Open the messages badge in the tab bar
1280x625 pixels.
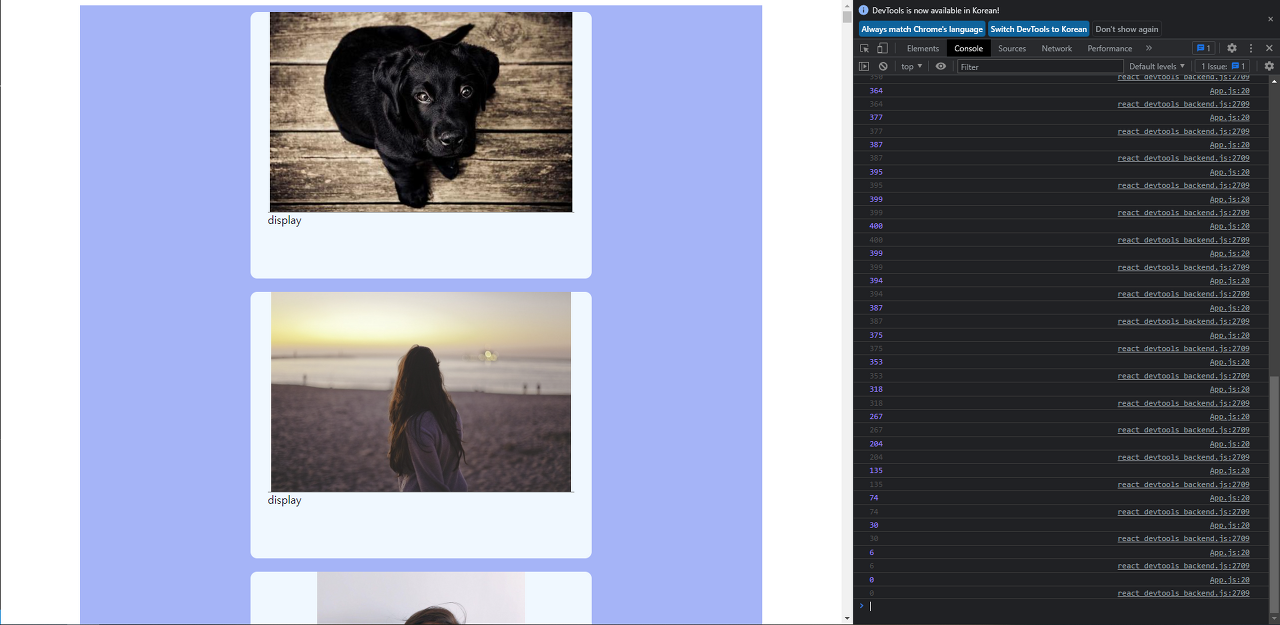click(1203, 48)
